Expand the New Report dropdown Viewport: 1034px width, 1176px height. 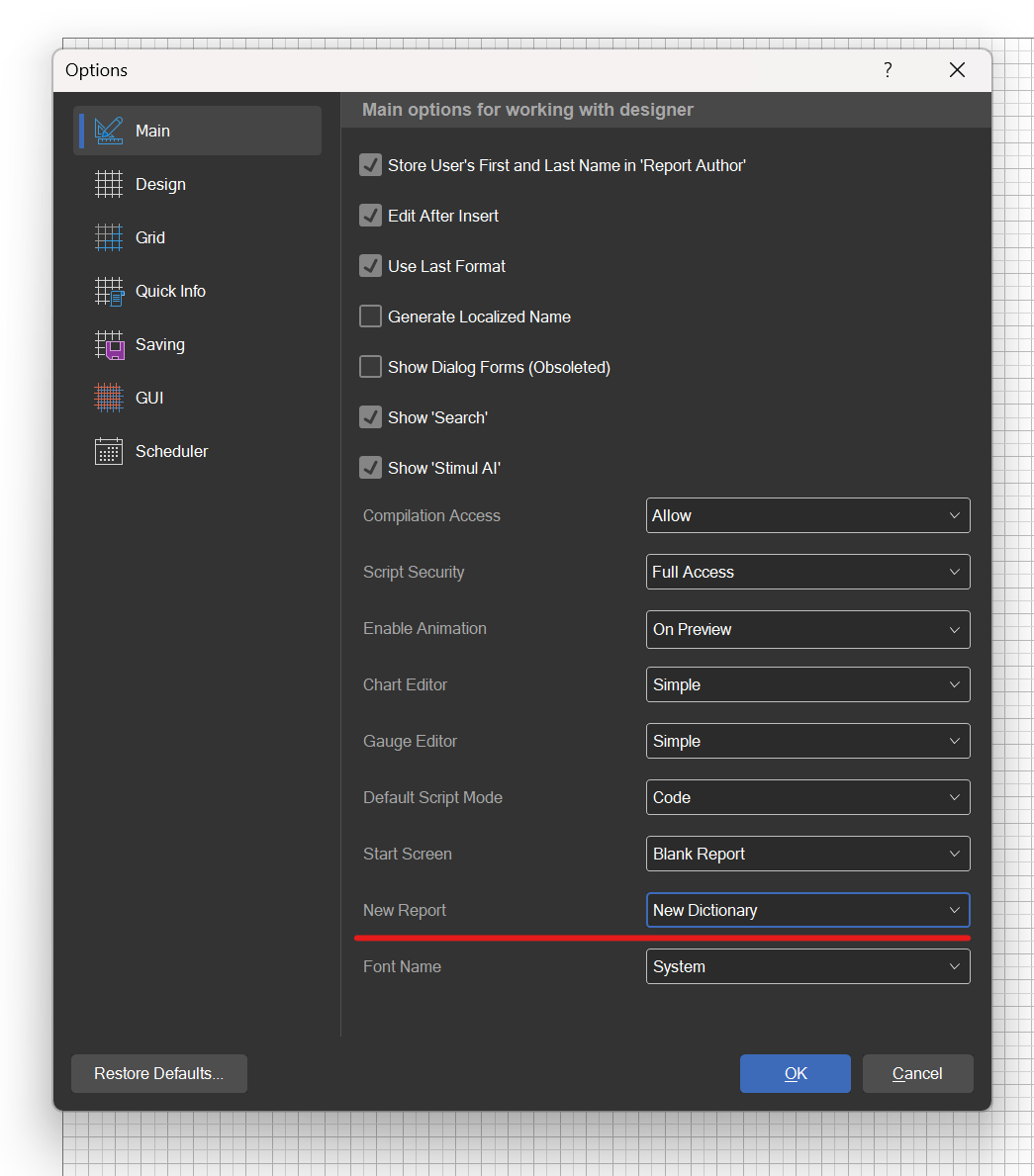(808, 910)
